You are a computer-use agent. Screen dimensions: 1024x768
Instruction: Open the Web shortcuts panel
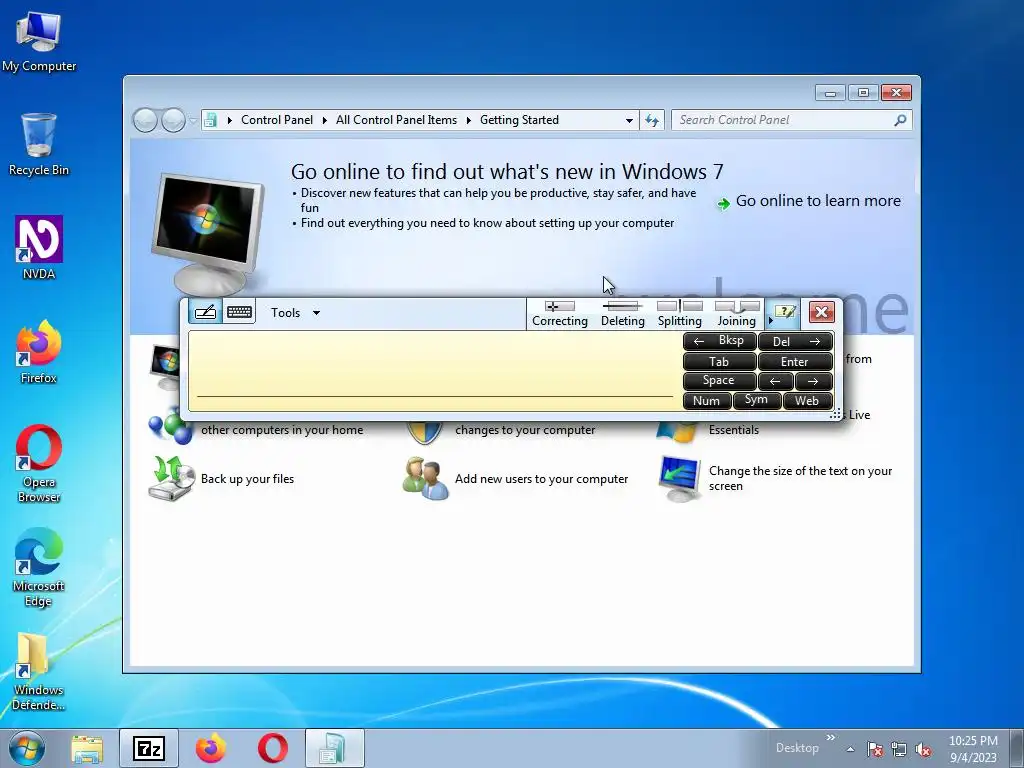pyautogui.click(x=807, y=400)
